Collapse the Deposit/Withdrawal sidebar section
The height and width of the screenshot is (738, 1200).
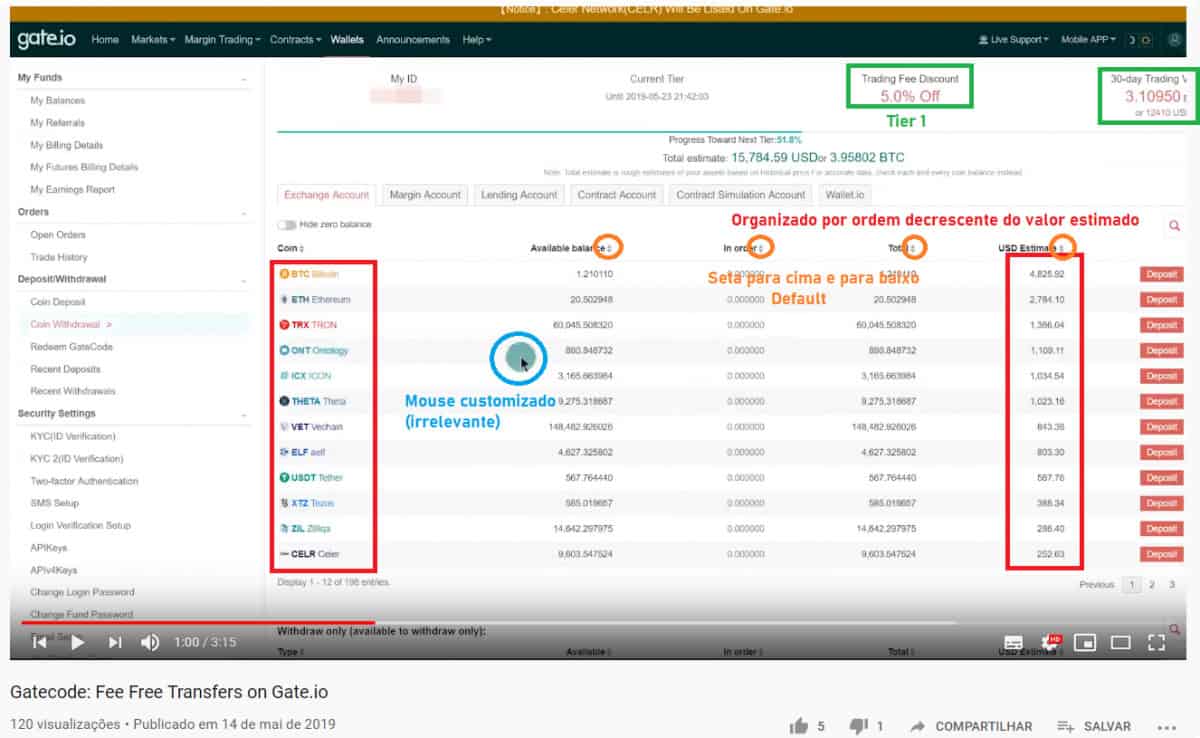[x=244, y=280]
